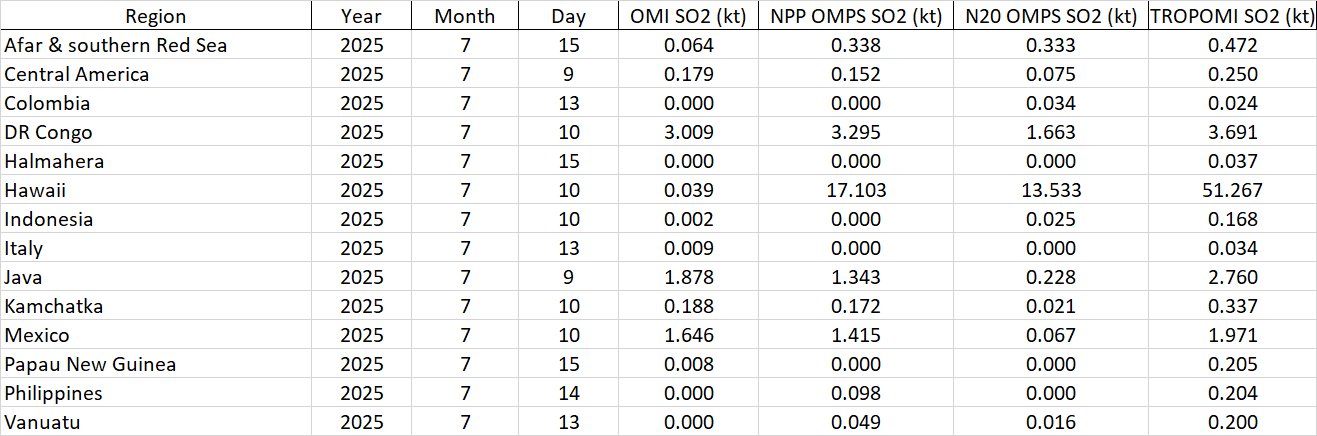Click the OMI SO2 (kt) header

tap(686, 16)
